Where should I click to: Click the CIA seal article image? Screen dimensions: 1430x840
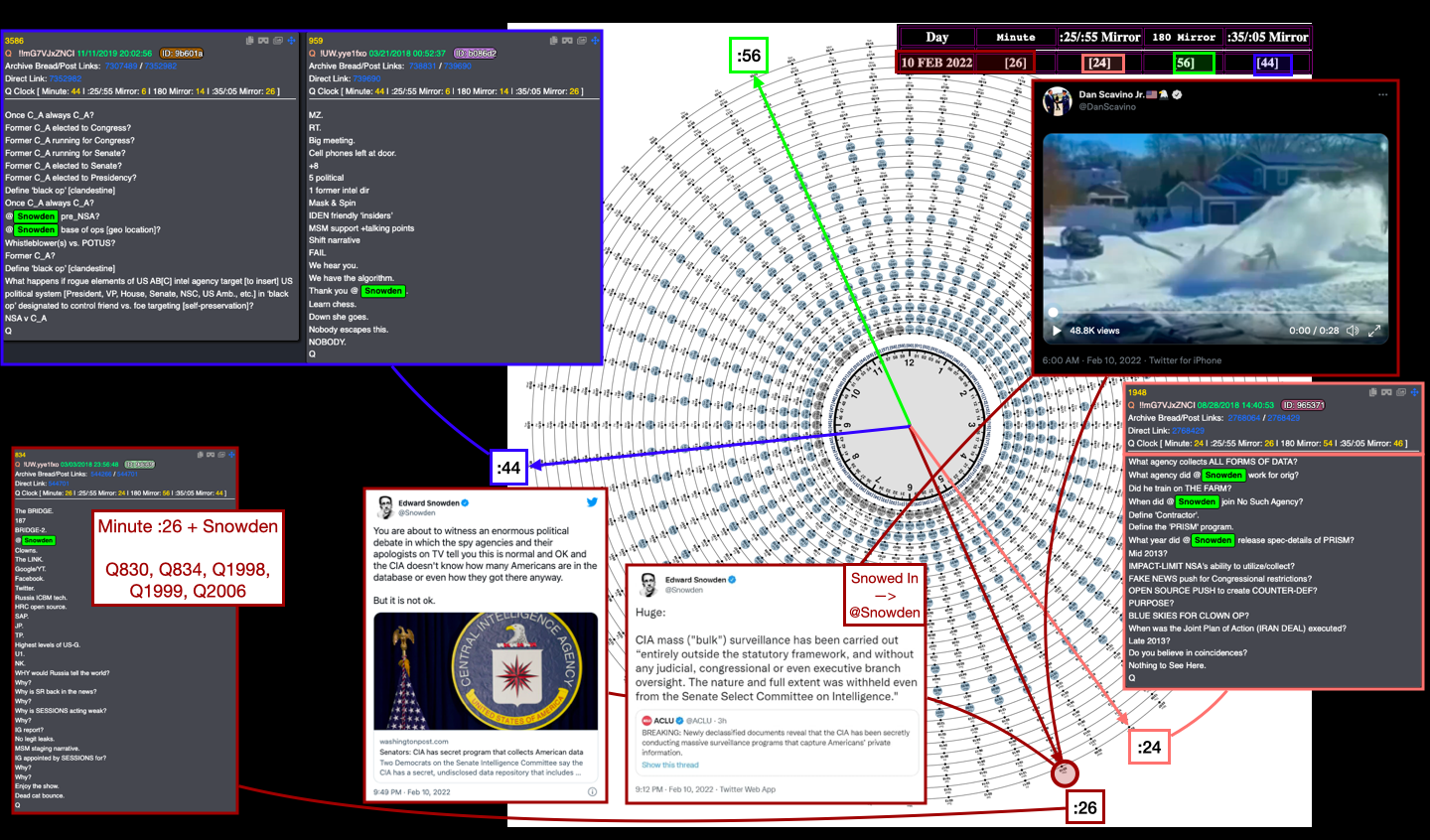coord(486,671)
